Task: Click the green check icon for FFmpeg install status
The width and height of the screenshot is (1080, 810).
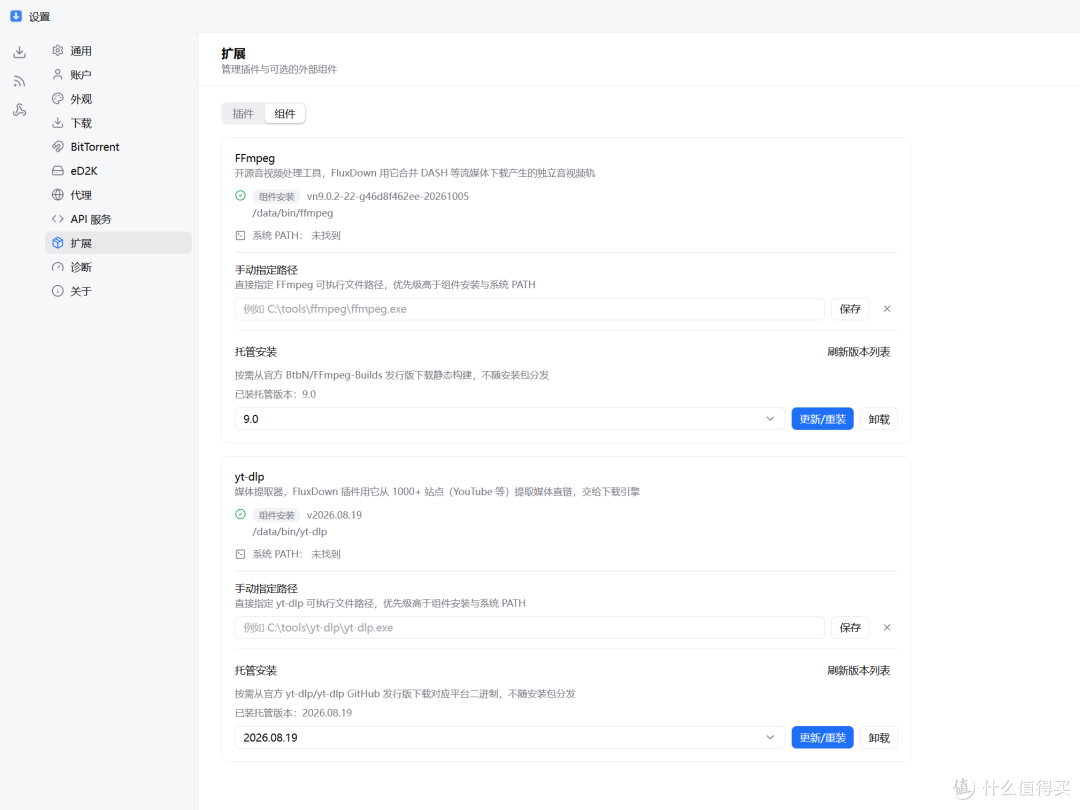Action: pos(240,196)
